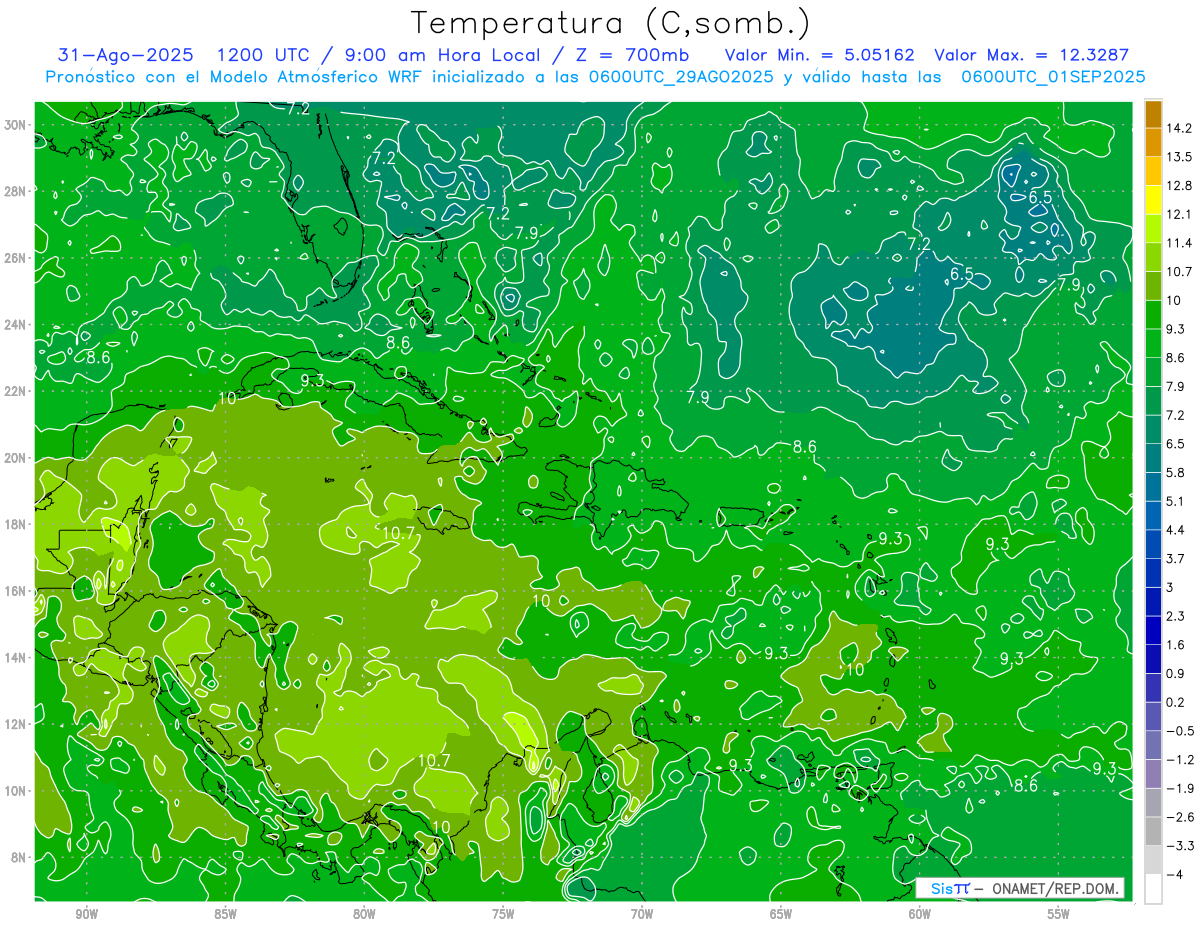
Task: Click the 12.8 colorbar legend value
Action: click(1179, 186)
